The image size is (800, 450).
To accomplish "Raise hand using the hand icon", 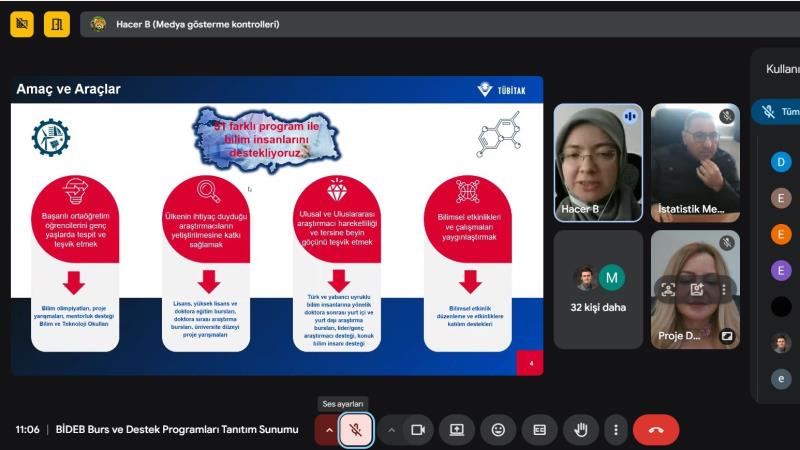I will (x=580, y=430).
